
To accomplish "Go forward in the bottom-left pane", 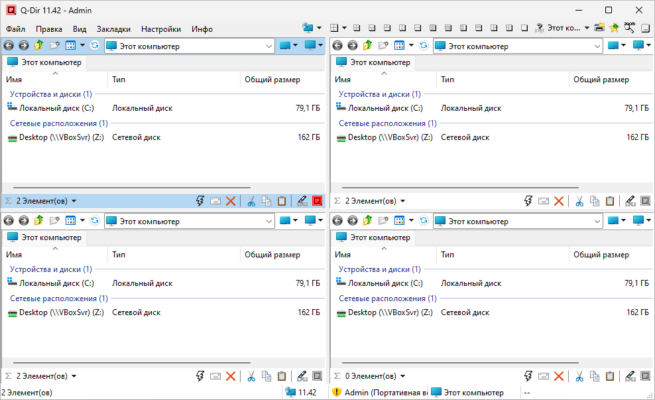I will [24, 220].
